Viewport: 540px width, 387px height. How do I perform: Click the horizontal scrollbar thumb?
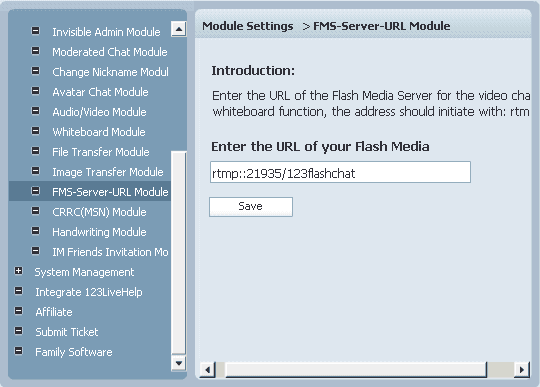[356, 370]
